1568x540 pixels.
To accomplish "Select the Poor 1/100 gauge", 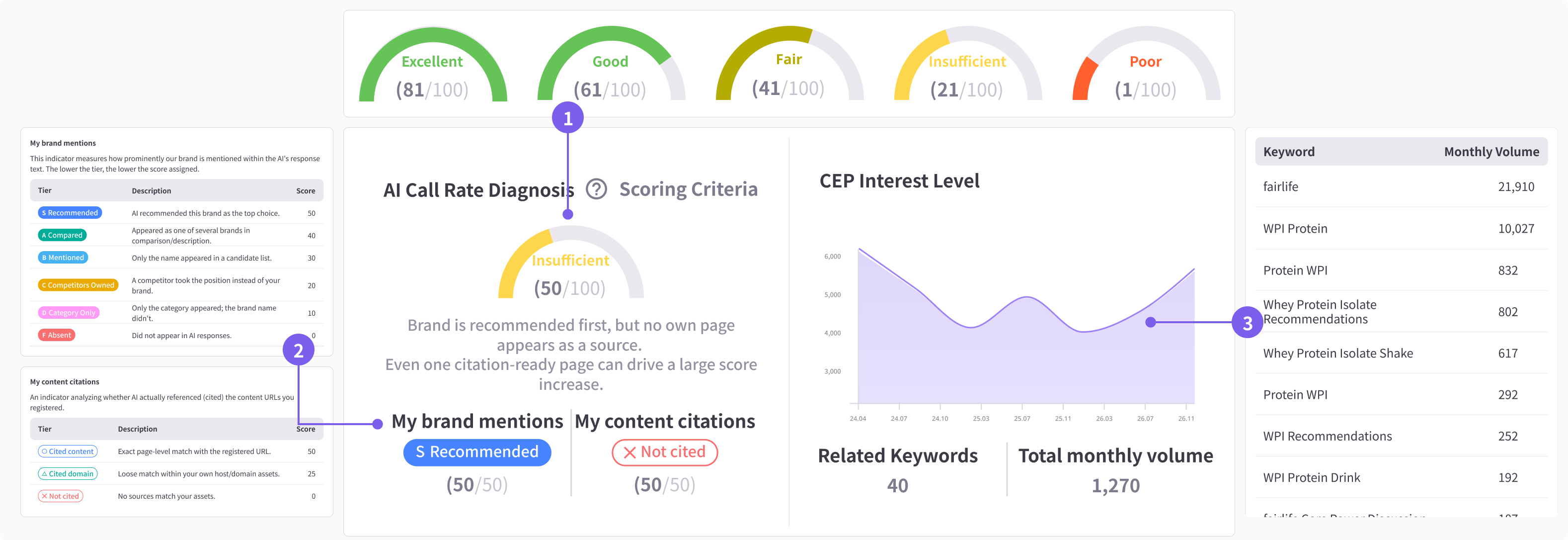I will [x=1146, y=64].
